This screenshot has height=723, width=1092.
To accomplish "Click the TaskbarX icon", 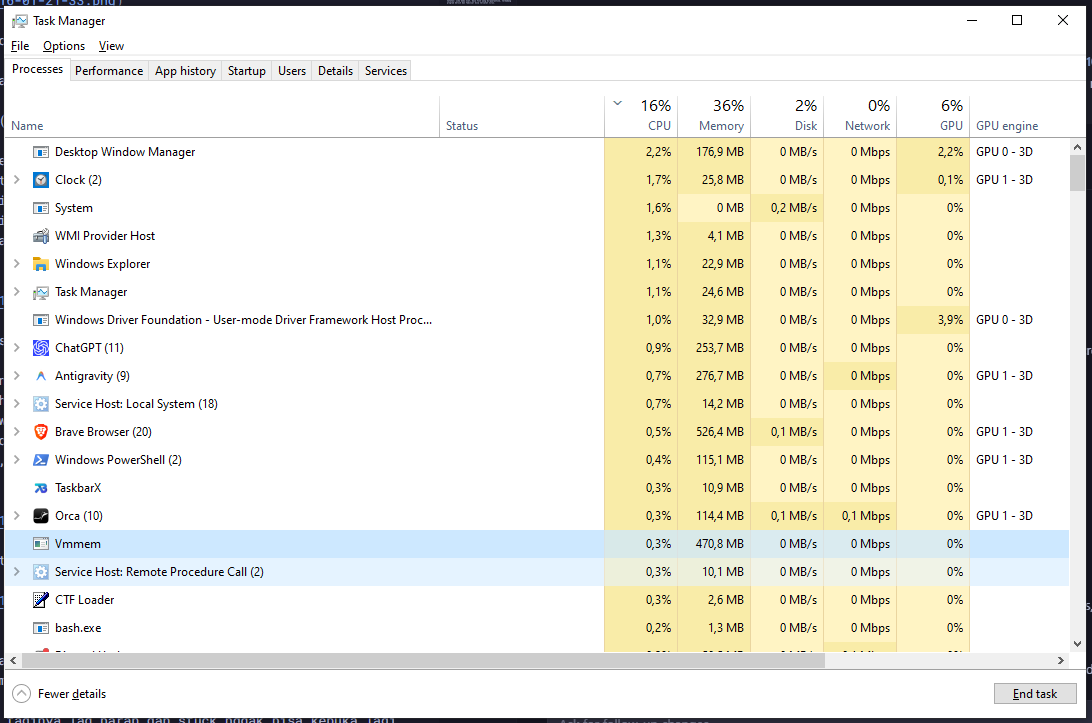I will [x=41, y=488].
